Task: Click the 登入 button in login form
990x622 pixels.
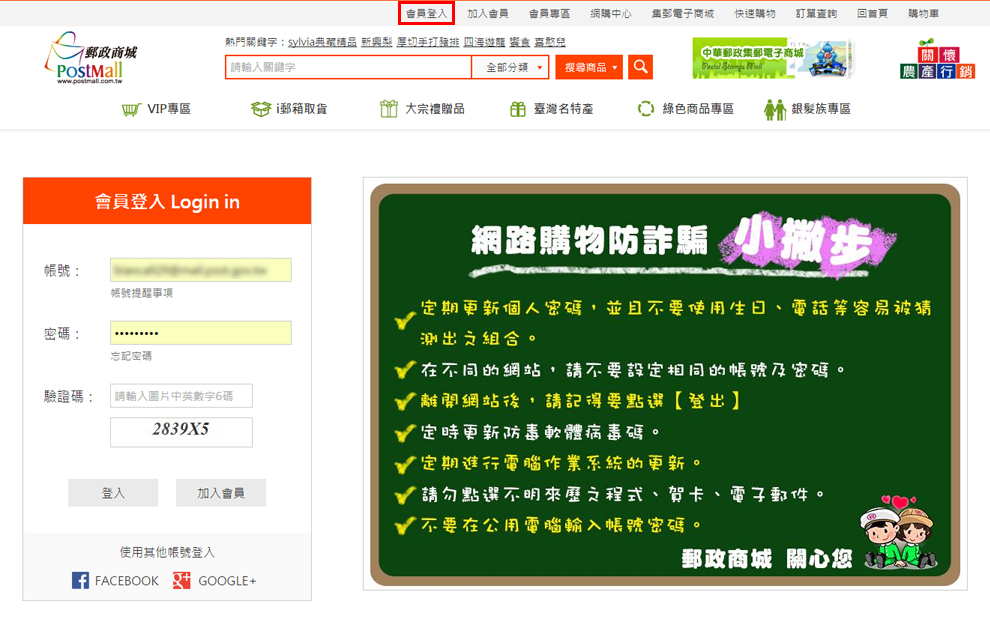Action: pyautogui.click(x=113, y=493)
